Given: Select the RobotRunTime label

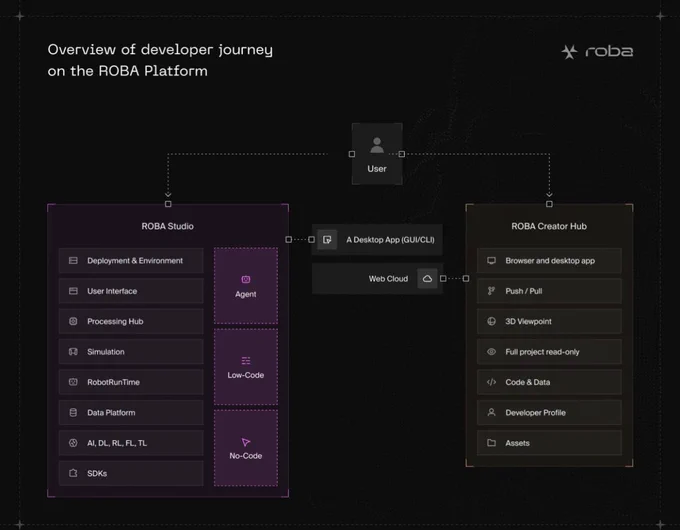Looking at the screenshot, I should click(113, 382).
